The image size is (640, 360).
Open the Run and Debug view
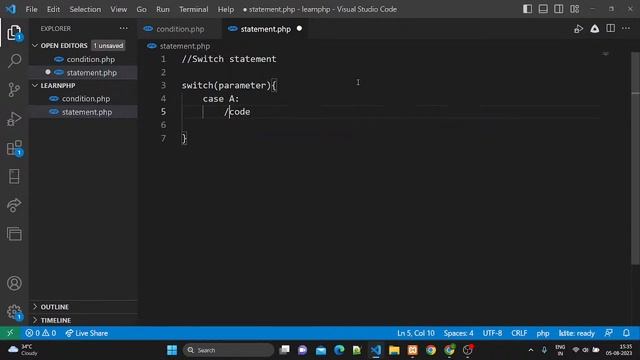(14, 119)
